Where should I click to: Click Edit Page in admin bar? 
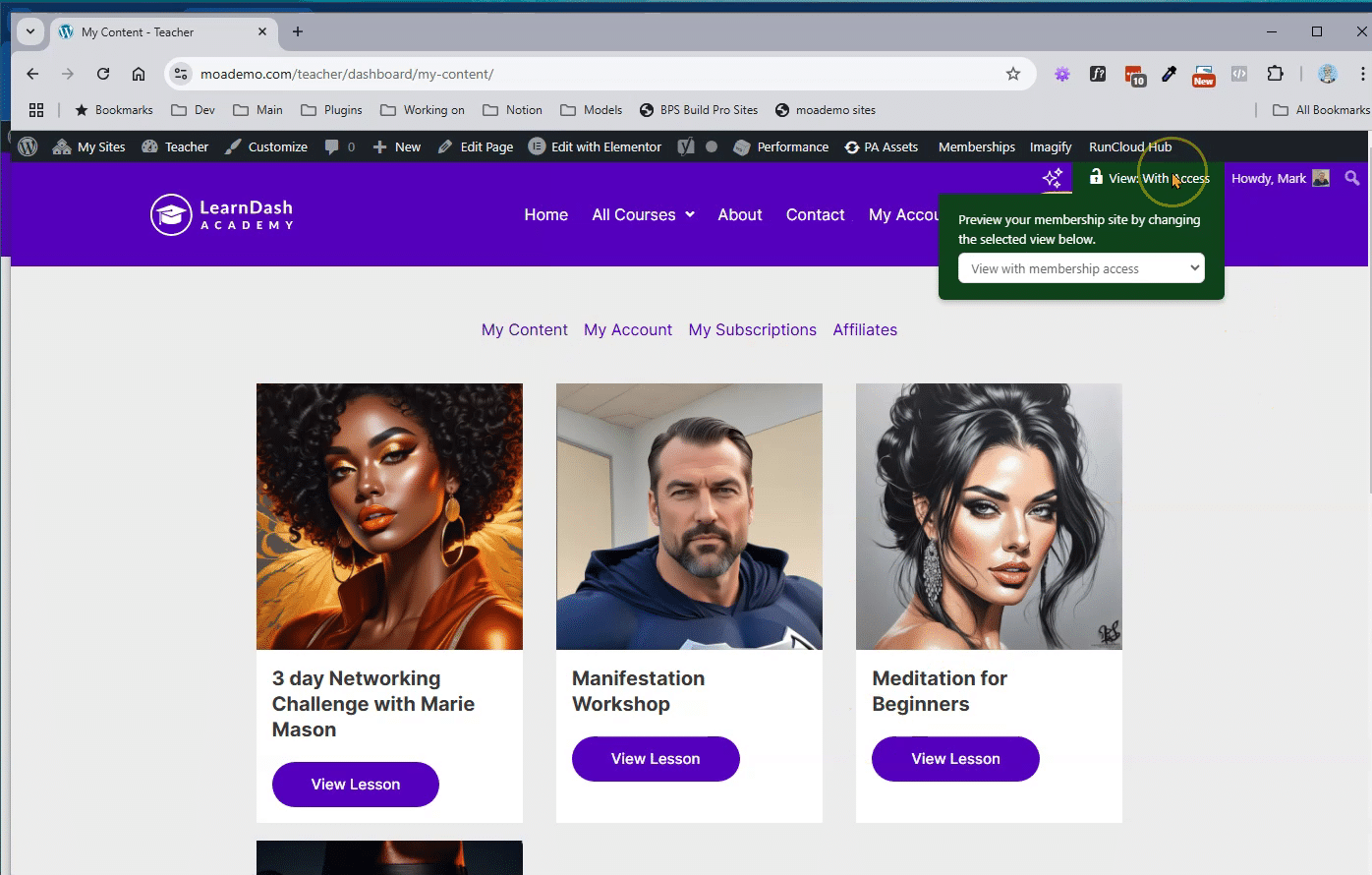(x=476, y=146)
